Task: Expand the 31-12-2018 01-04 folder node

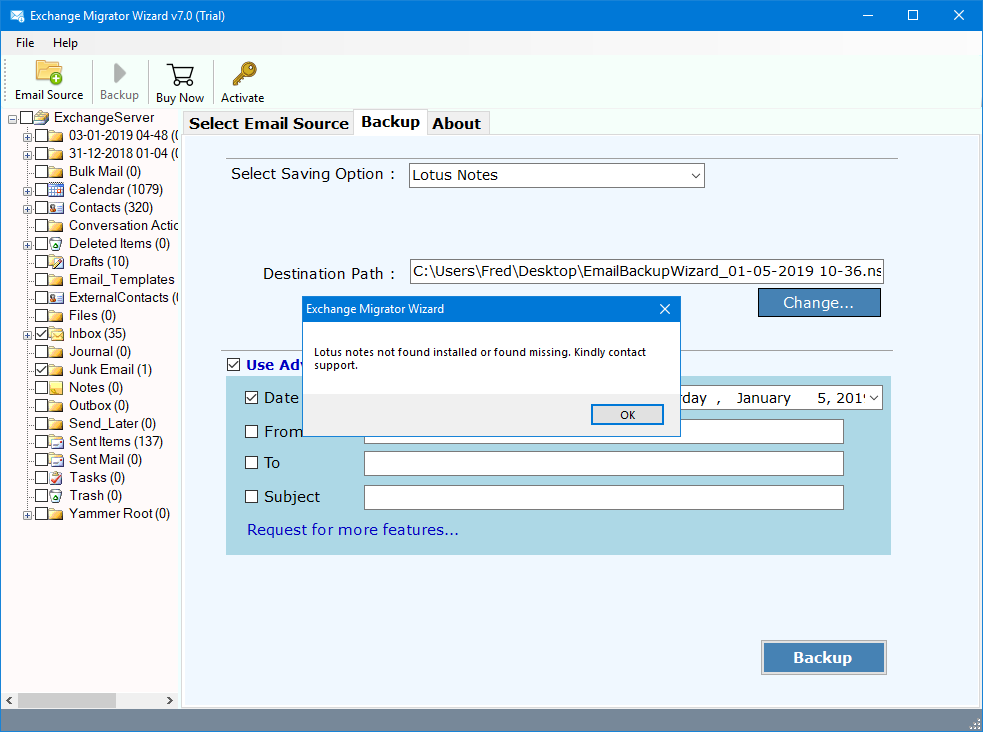Action: 27,155
